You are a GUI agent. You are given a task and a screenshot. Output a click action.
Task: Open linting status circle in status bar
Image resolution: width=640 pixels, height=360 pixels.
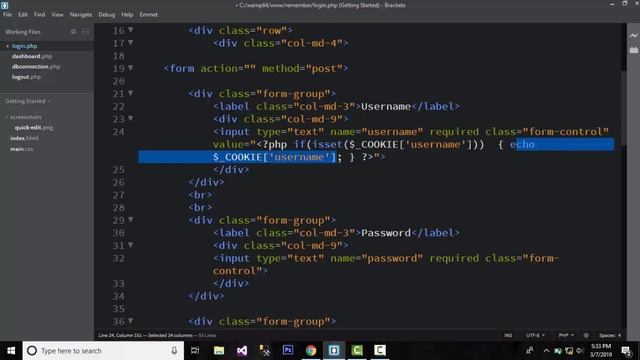pyautogui.click(x=586, y=335)
